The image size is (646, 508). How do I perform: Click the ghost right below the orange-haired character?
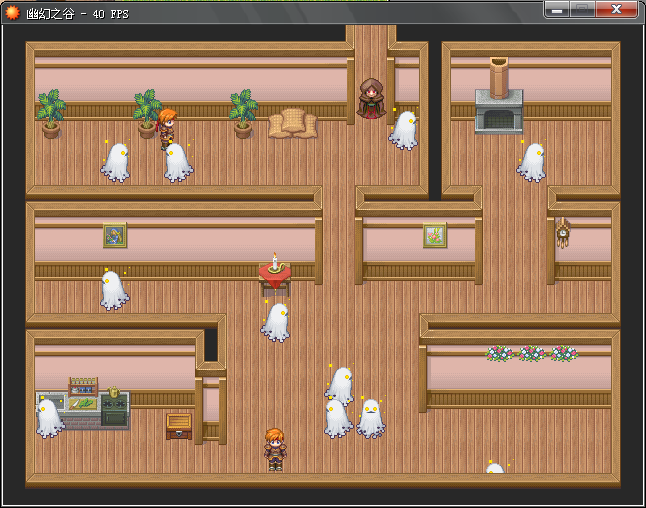pos(178,162)
